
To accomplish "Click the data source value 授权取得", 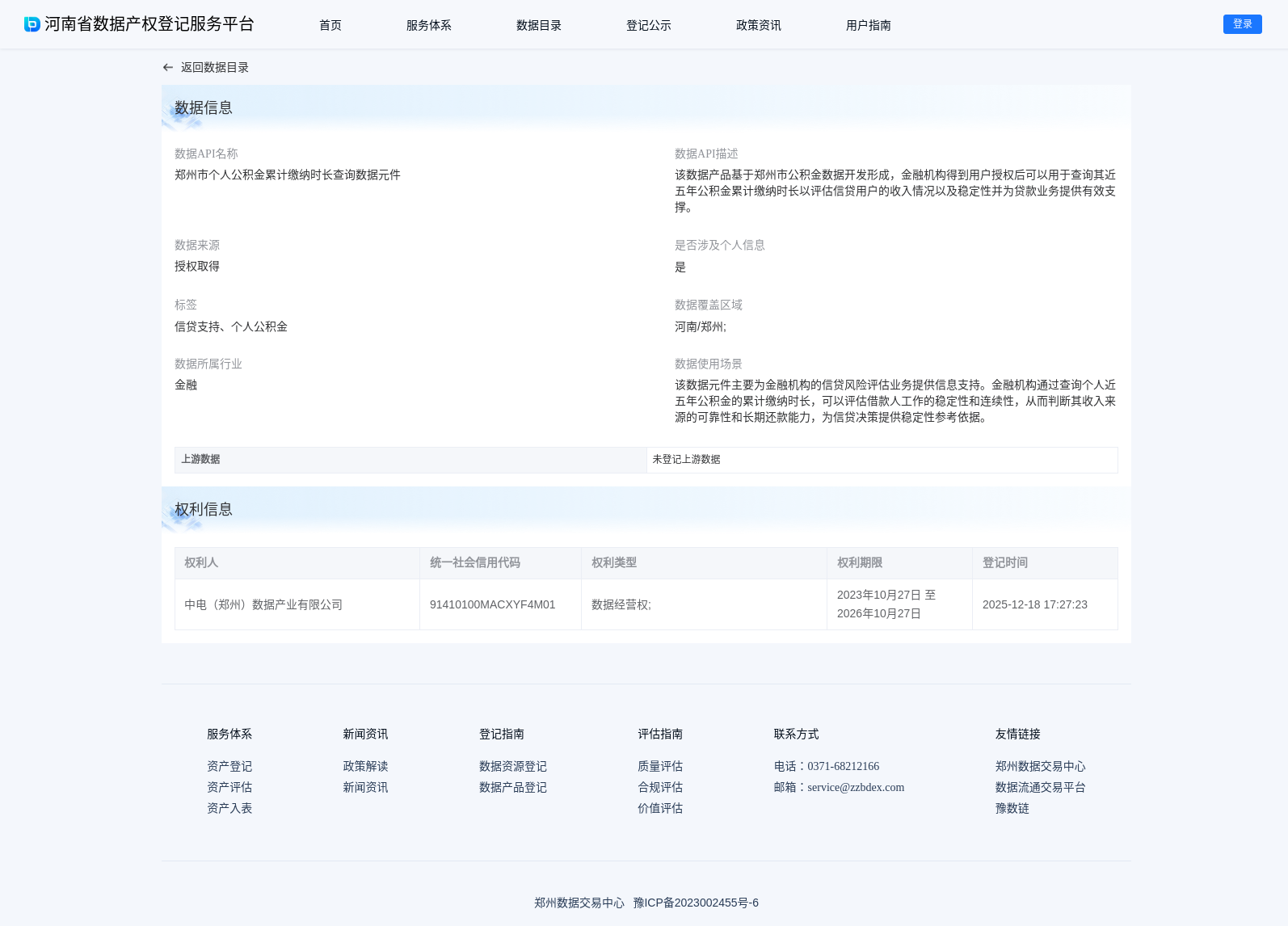I will 197,266.
